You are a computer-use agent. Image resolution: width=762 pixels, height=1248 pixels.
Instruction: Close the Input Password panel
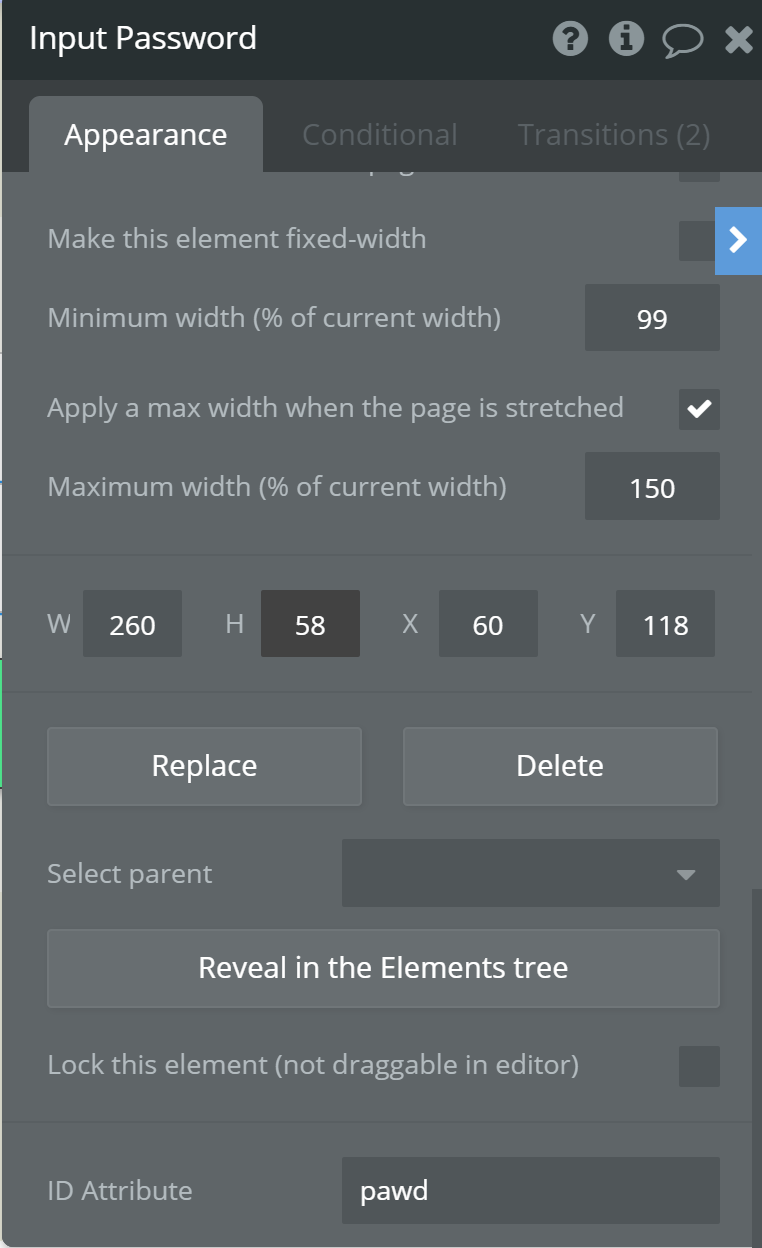click(x=739, y=40)
